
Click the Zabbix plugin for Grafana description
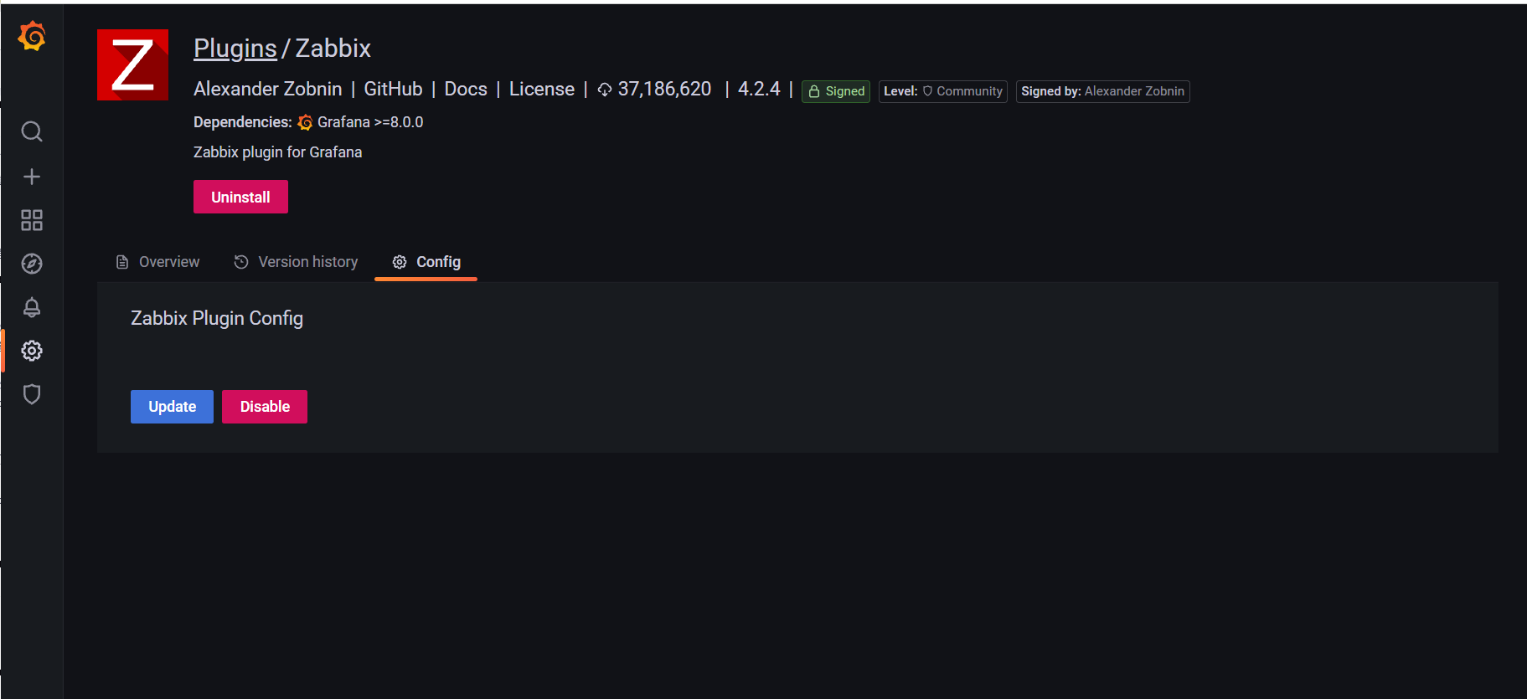(278, 153)
